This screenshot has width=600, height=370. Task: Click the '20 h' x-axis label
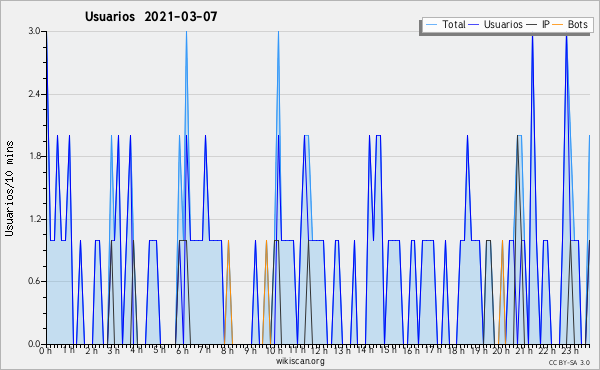tap(501, 350)
